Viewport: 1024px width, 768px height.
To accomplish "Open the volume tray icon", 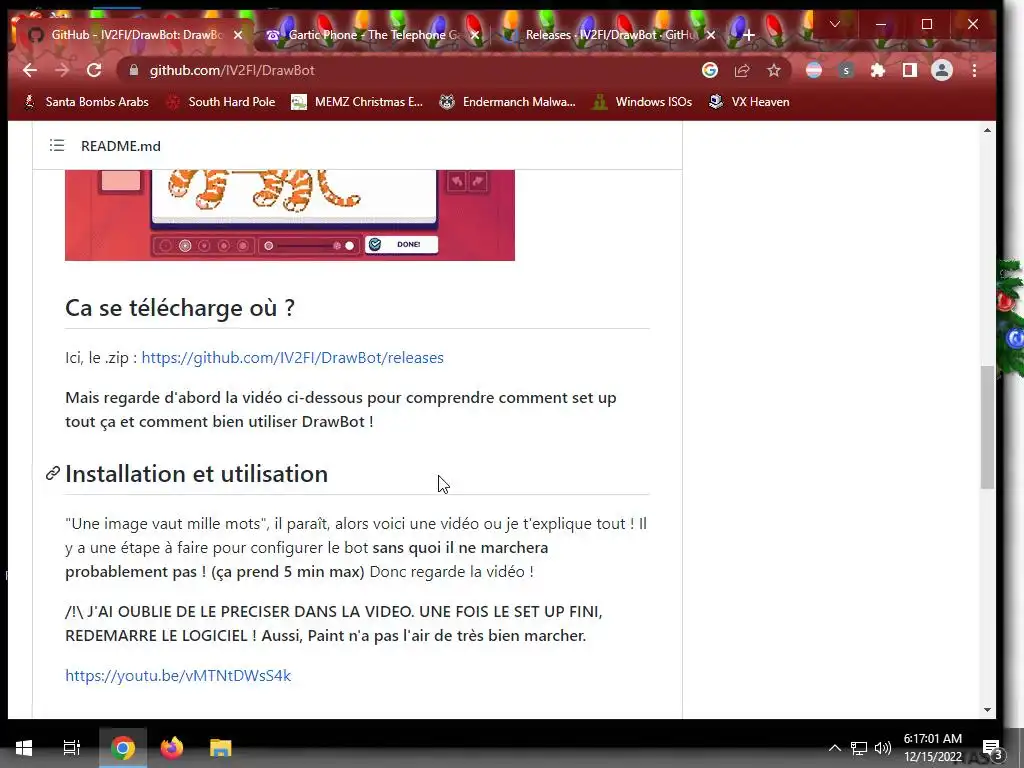I will (883, 748).
